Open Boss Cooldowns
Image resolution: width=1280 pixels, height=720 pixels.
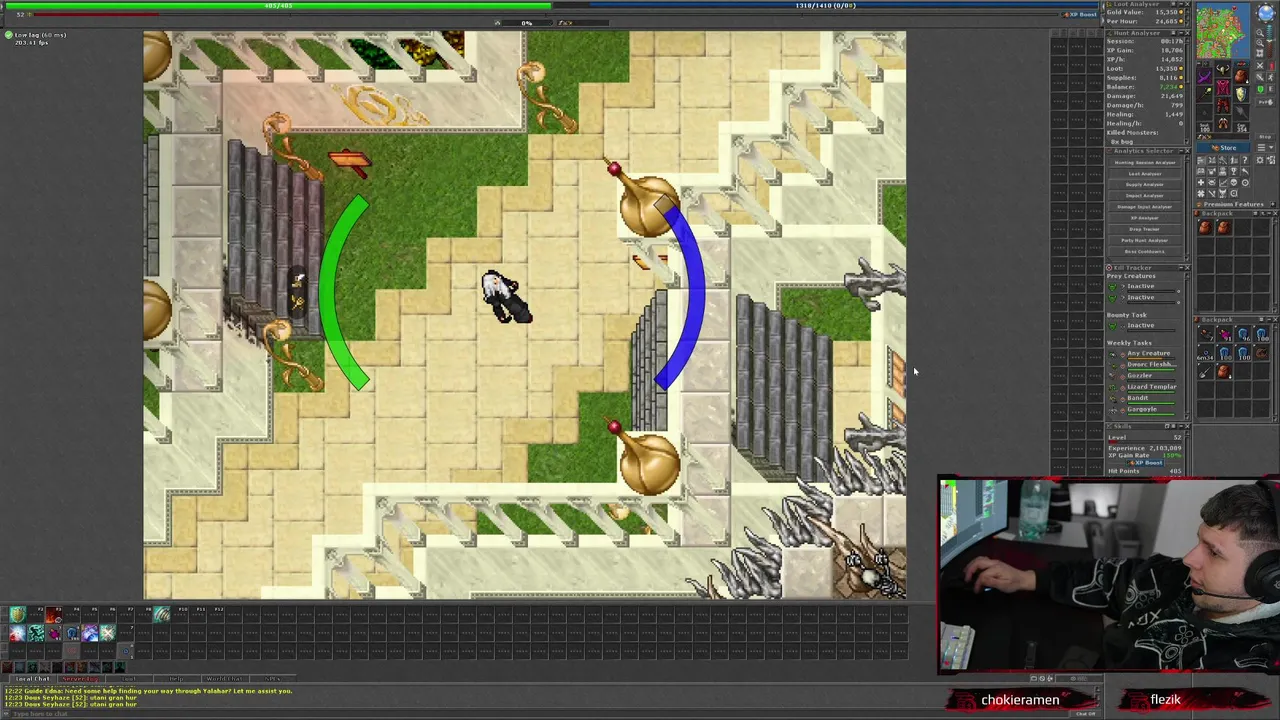pyautogui.click(x=1145, y=251)
